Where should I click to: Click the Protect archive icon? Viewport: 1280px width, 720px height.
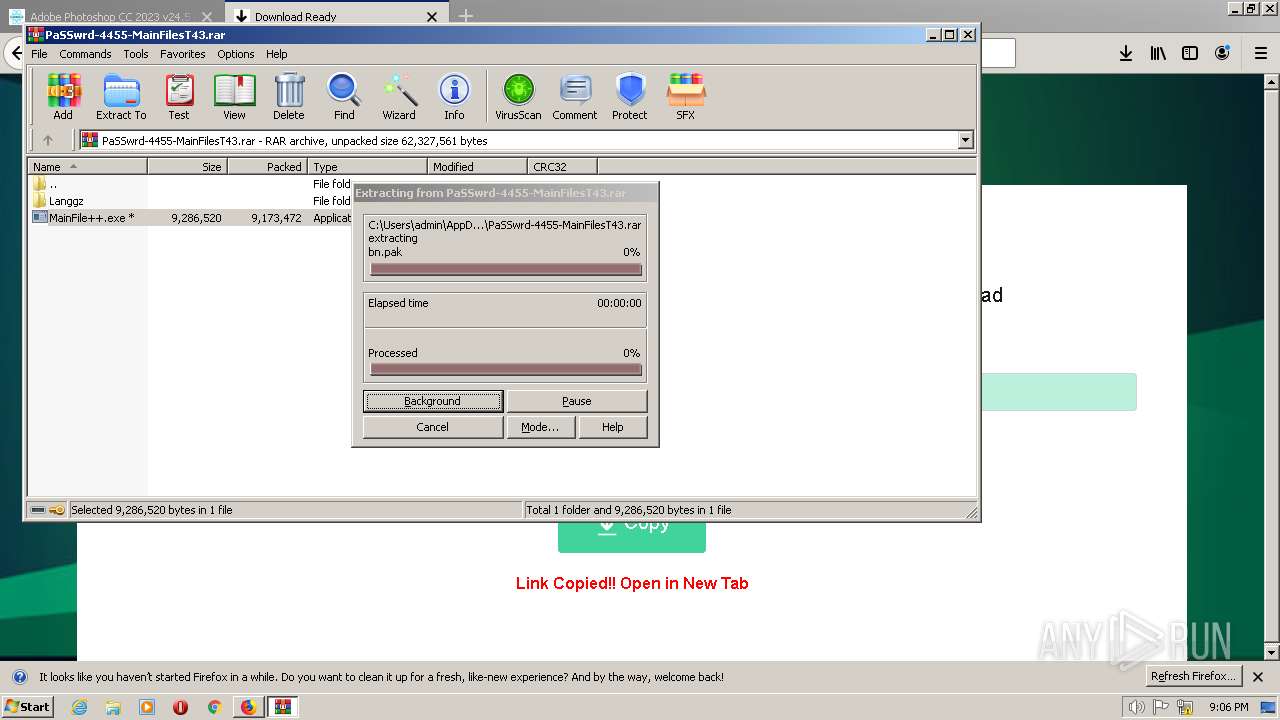tap(630, 97)
